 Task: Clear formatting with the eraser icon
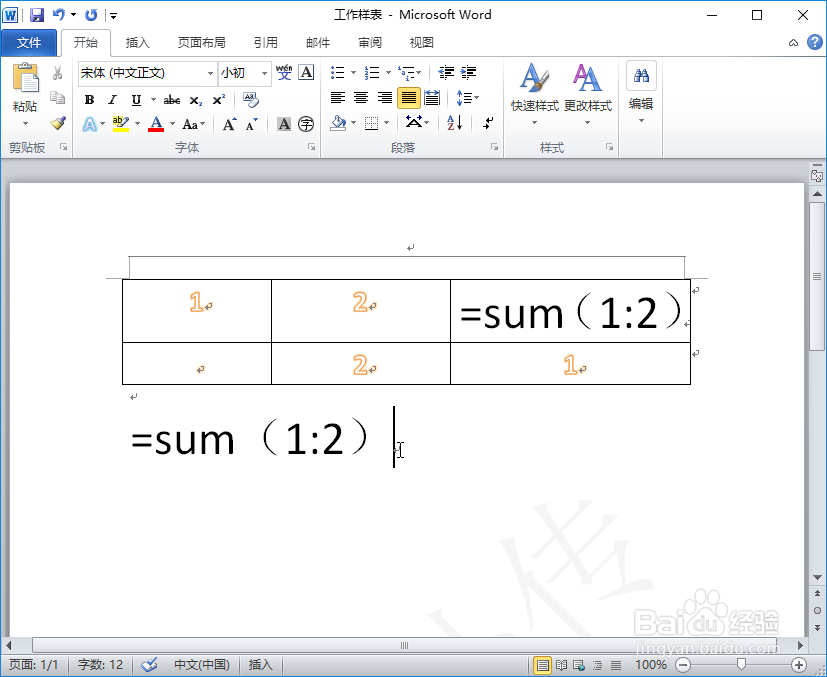251,99
